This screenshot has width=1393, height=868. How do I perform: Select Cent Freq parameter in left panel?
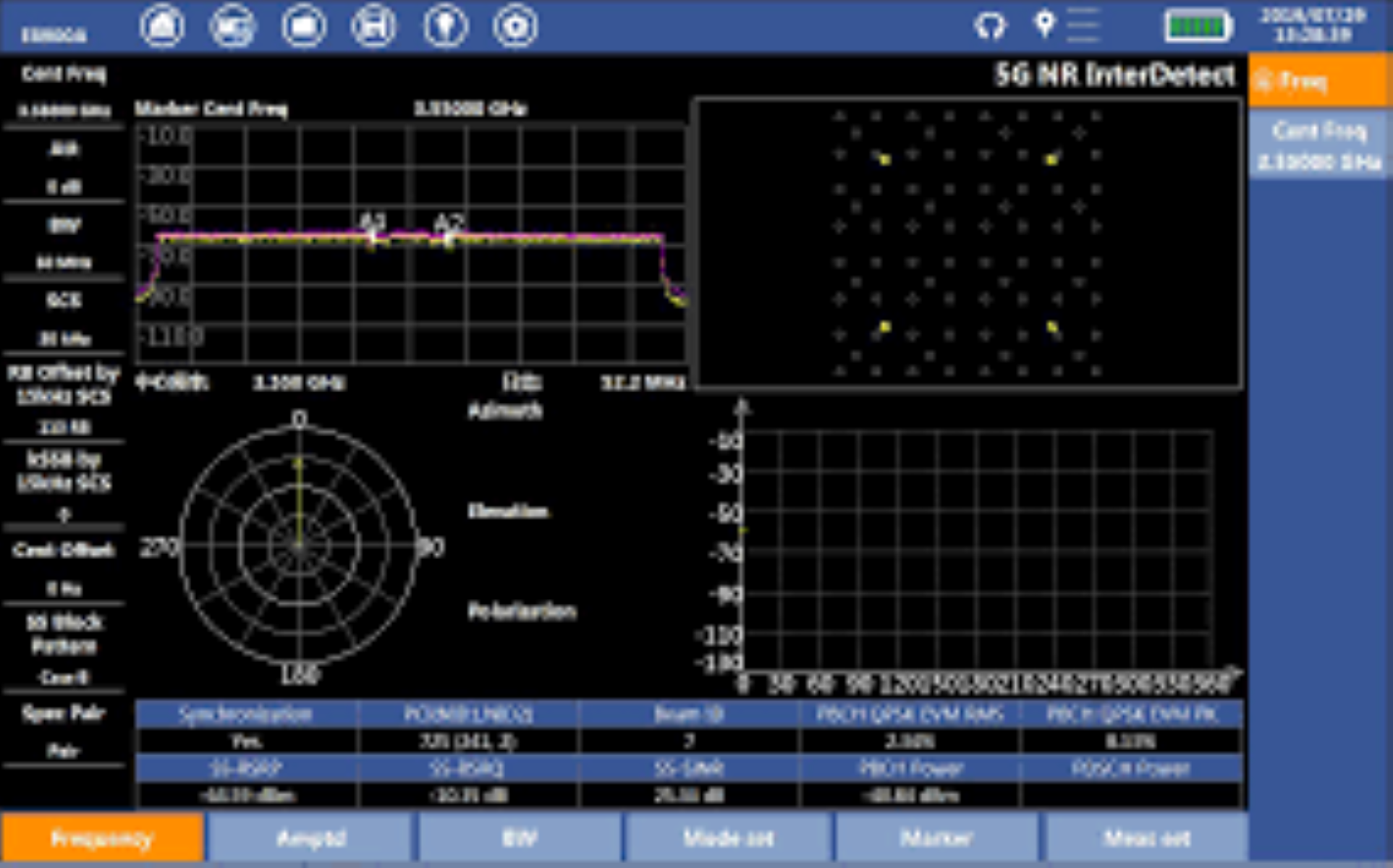pyautogui.click(x=64, y=92)
